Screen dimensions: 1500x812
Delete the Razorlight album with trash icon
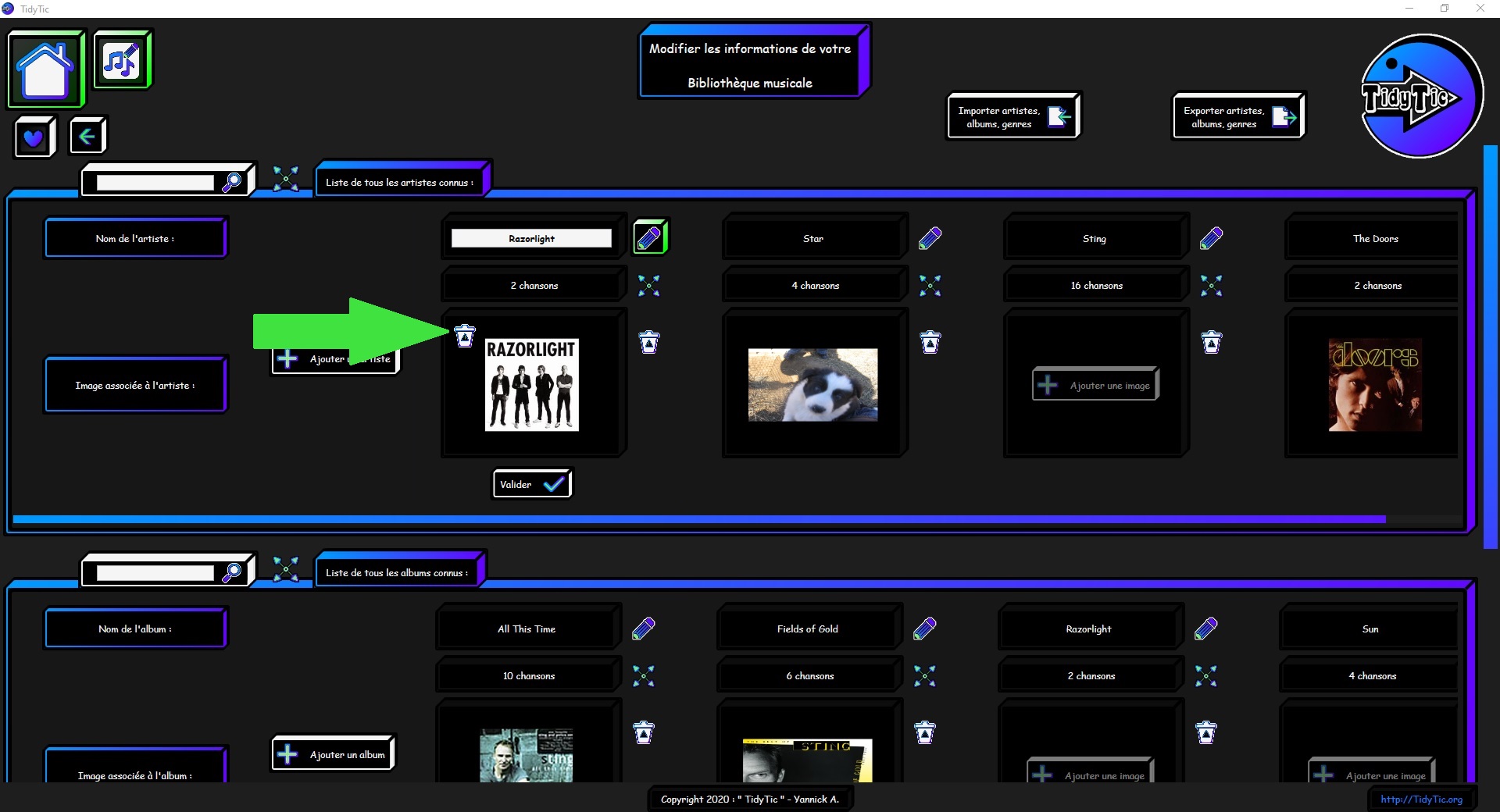(1206, 732)
